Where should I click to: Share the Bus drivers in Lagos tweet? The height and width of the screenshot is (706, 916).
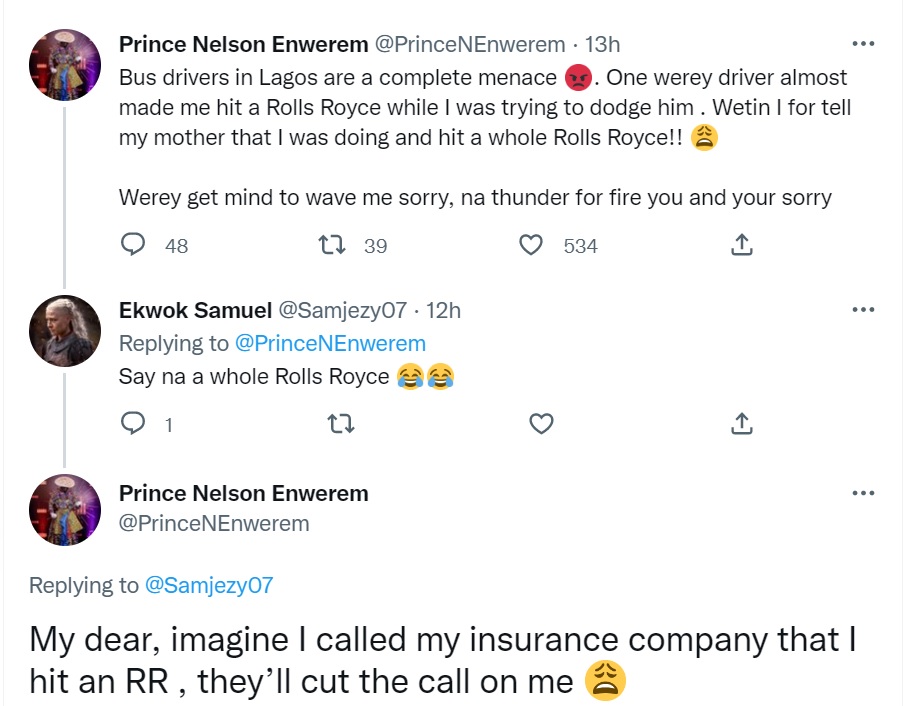coord(741,245)
